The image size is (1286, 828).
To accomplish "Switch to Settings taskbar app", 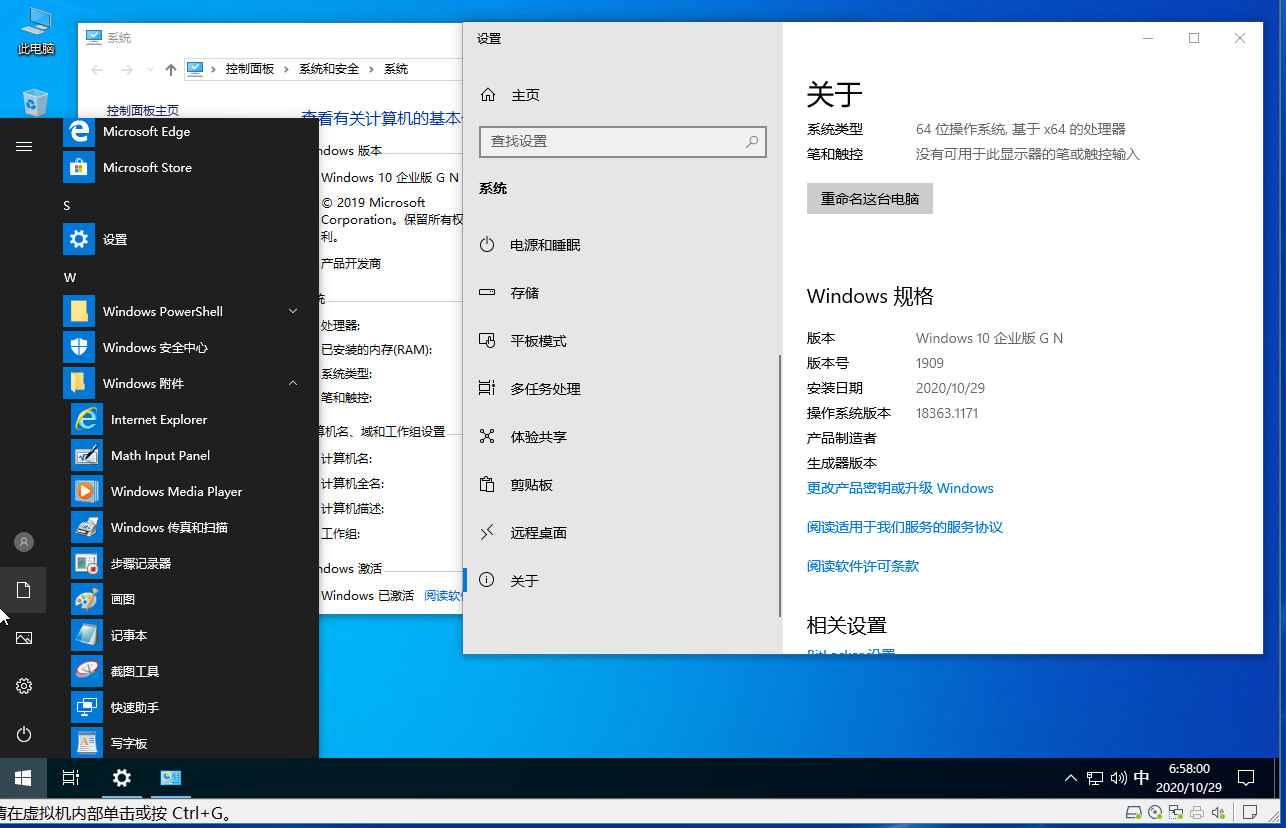I will [x=121, y=778].
